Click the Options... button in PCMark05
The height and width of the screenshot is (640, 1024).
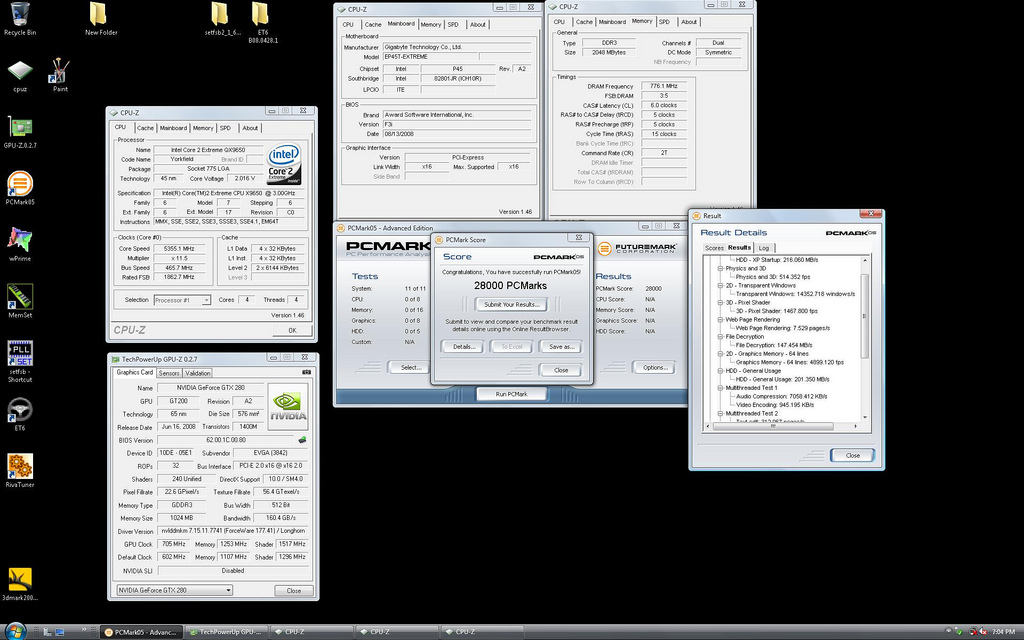pyautogui.click(x=655, y=368)
